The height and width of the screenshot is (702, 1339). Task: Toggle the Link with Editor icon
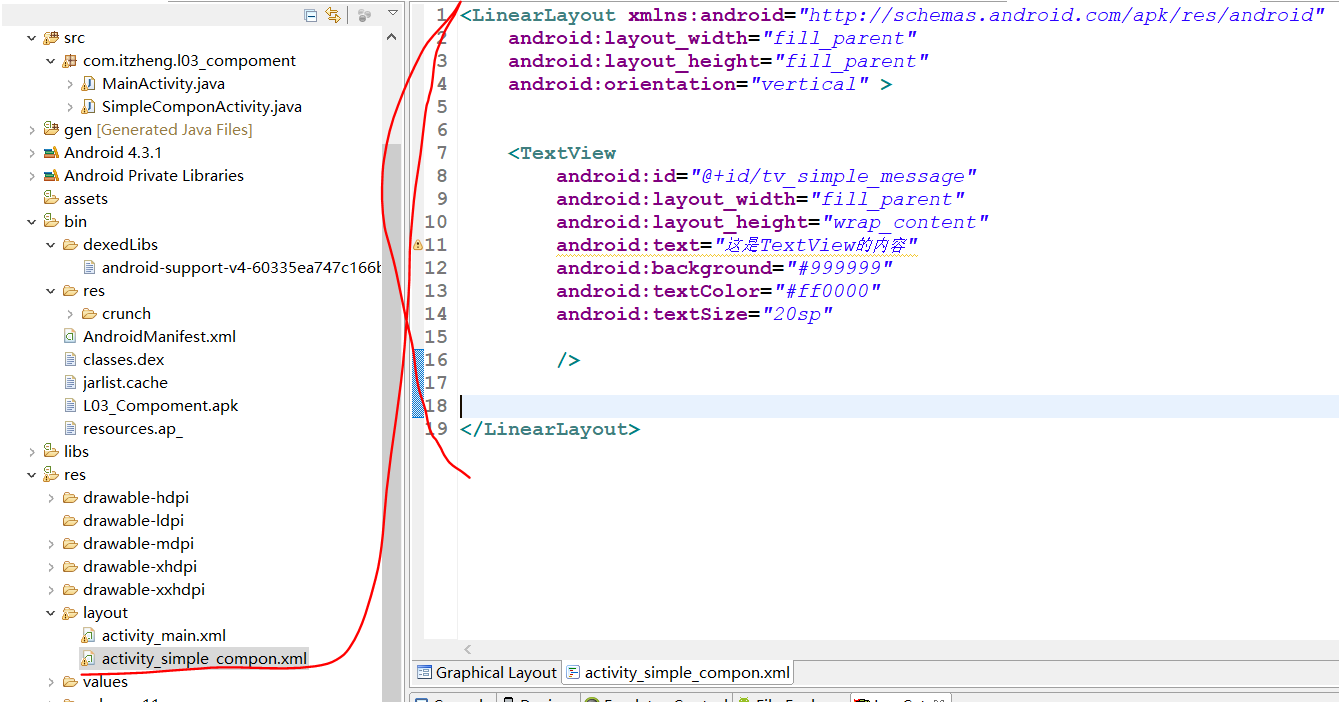pos(333,15)
